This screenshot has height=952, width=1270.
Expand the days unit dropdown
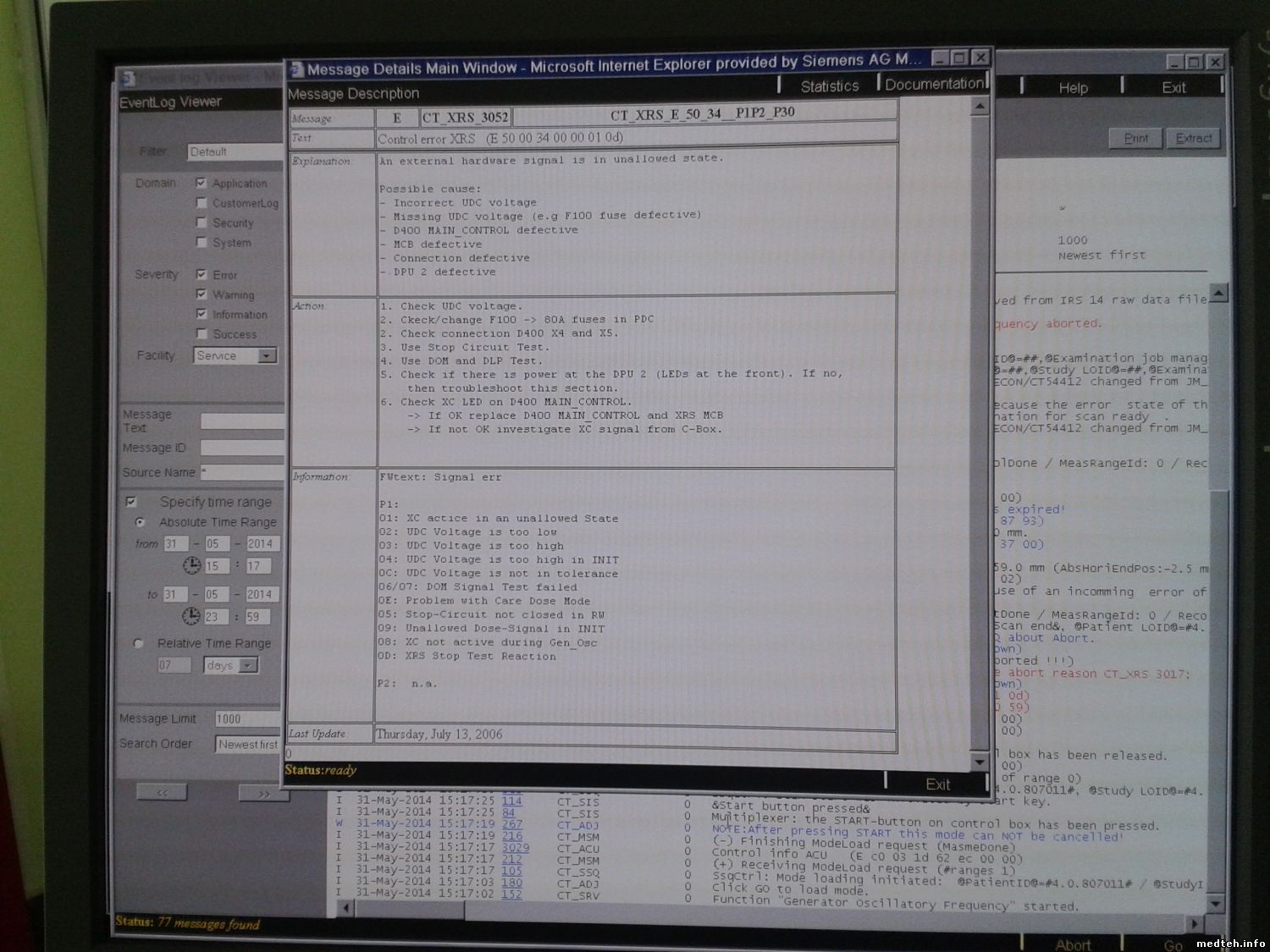pos(248,666)
